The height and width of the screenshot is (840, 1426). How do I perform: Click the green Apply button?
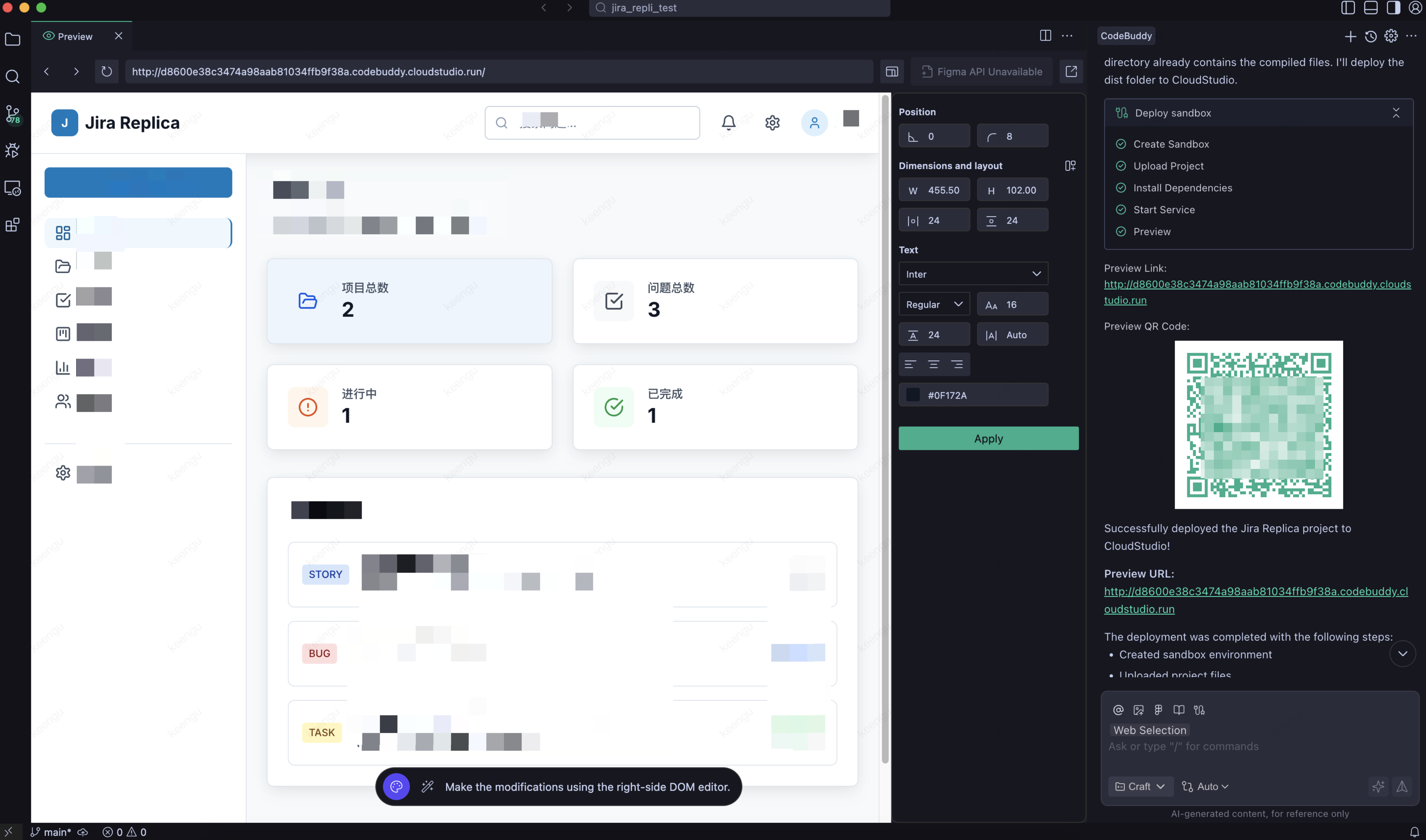988,439
